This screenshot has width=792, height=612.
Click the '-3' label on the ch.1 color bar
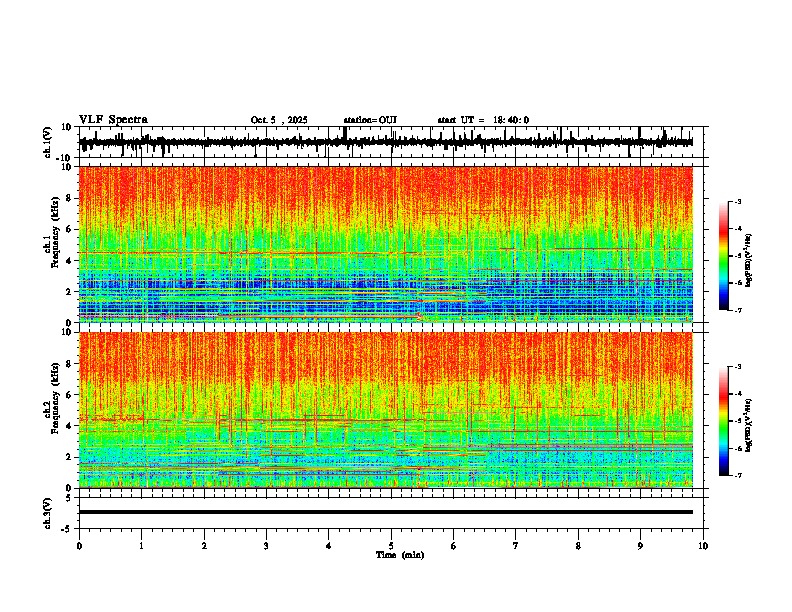coord(738,201)
